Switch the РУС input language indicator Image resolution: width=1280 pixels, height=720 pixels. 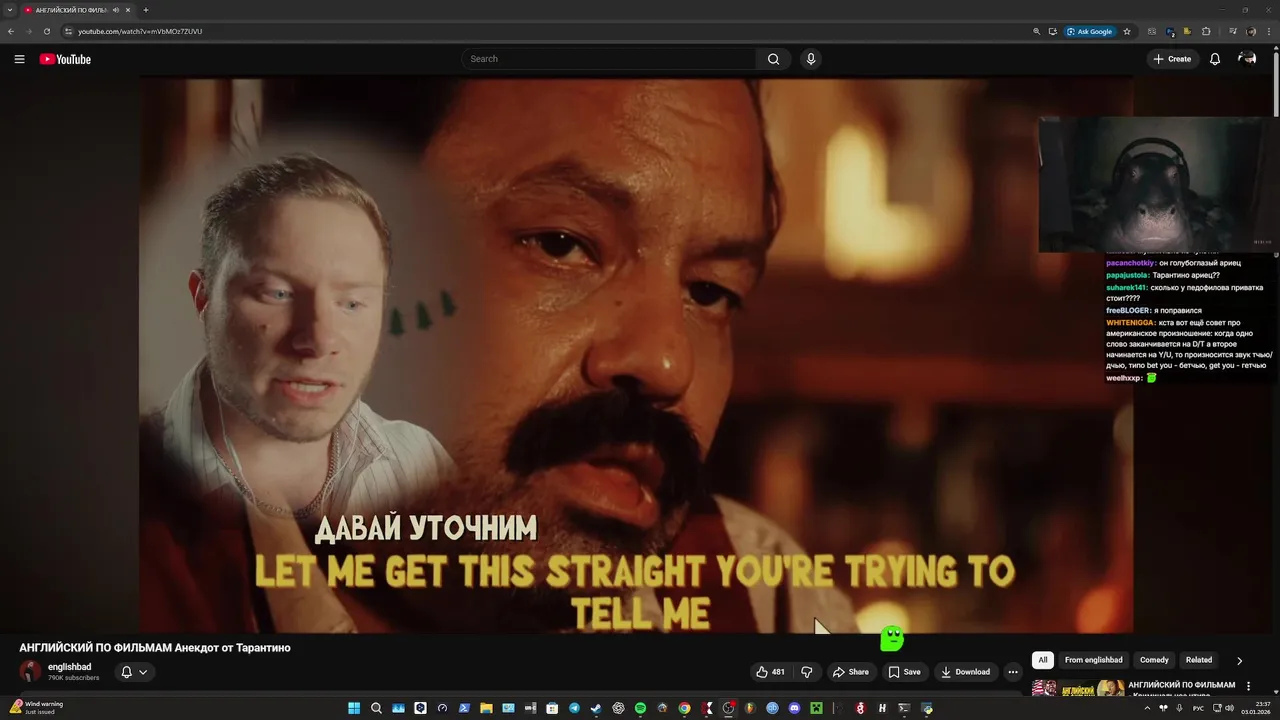click(1199, 708)
